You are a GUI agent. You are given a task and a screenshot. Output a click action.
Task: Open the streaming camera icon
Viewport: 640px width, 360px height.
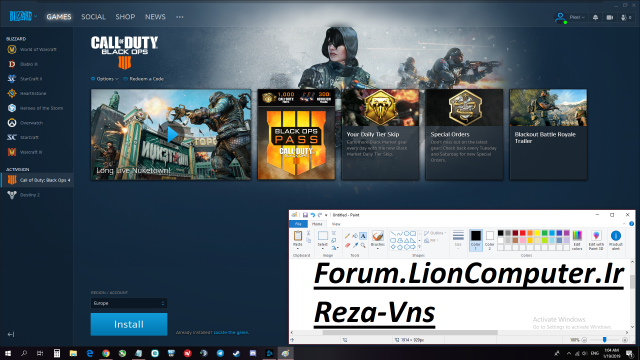pyautogui.click(x=610, y=17)
